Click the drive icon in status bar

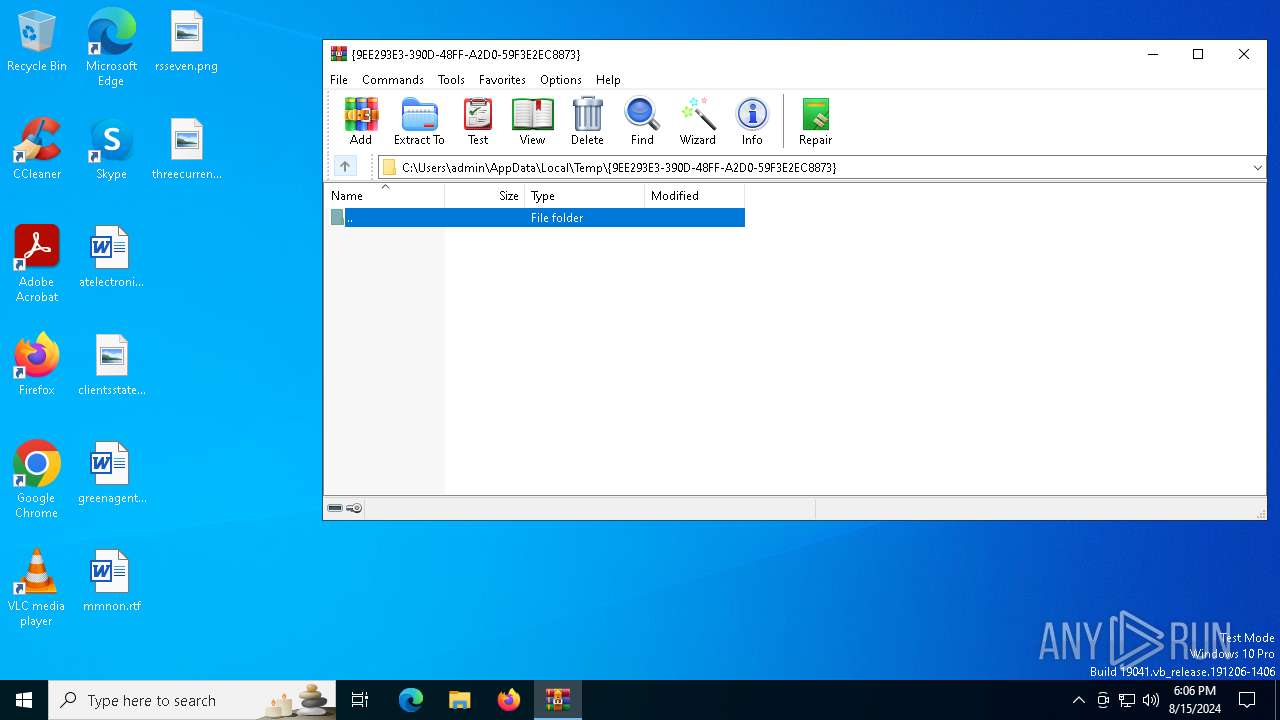[x=335, y=508]
